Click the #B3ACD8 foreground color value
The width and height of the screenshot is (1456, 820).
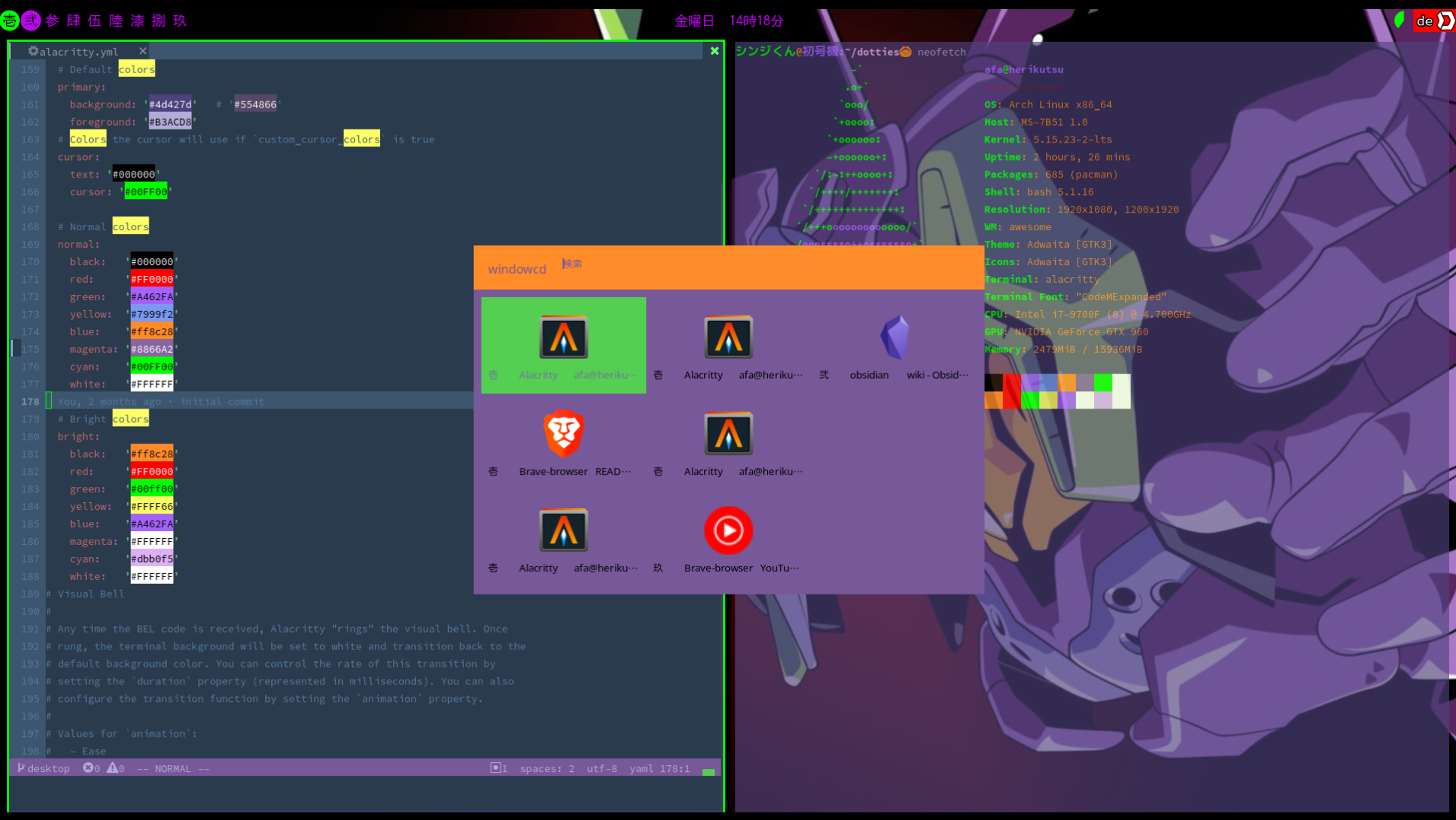[x=170, y=122]
